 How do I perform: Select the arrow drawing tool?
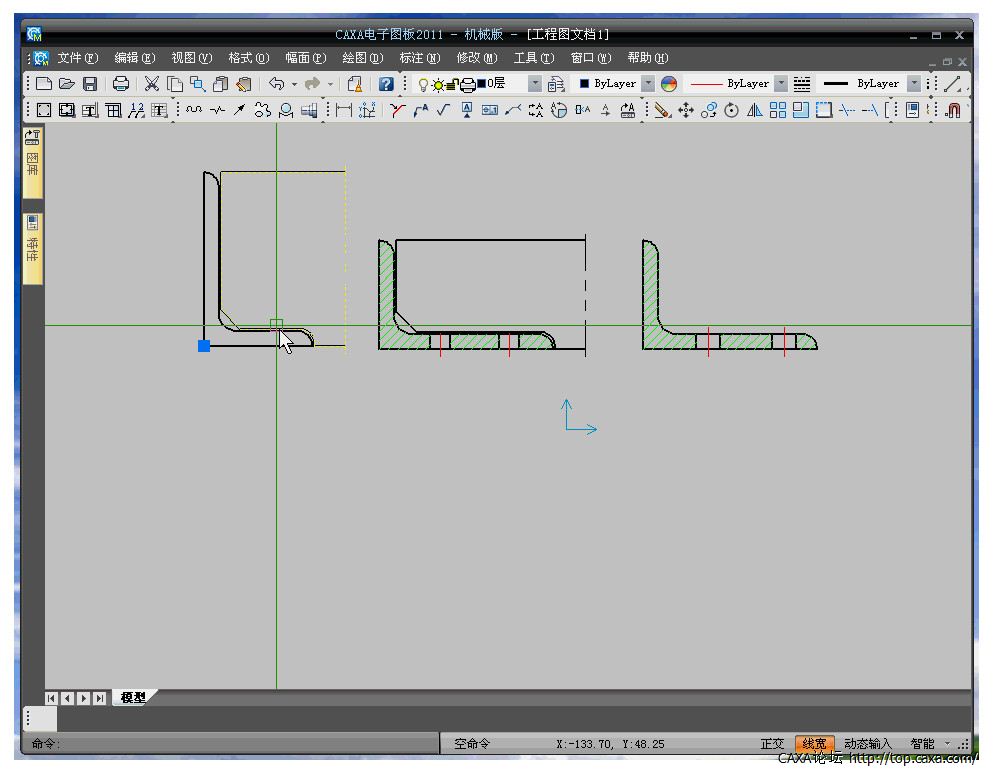(x=239, y=110)
